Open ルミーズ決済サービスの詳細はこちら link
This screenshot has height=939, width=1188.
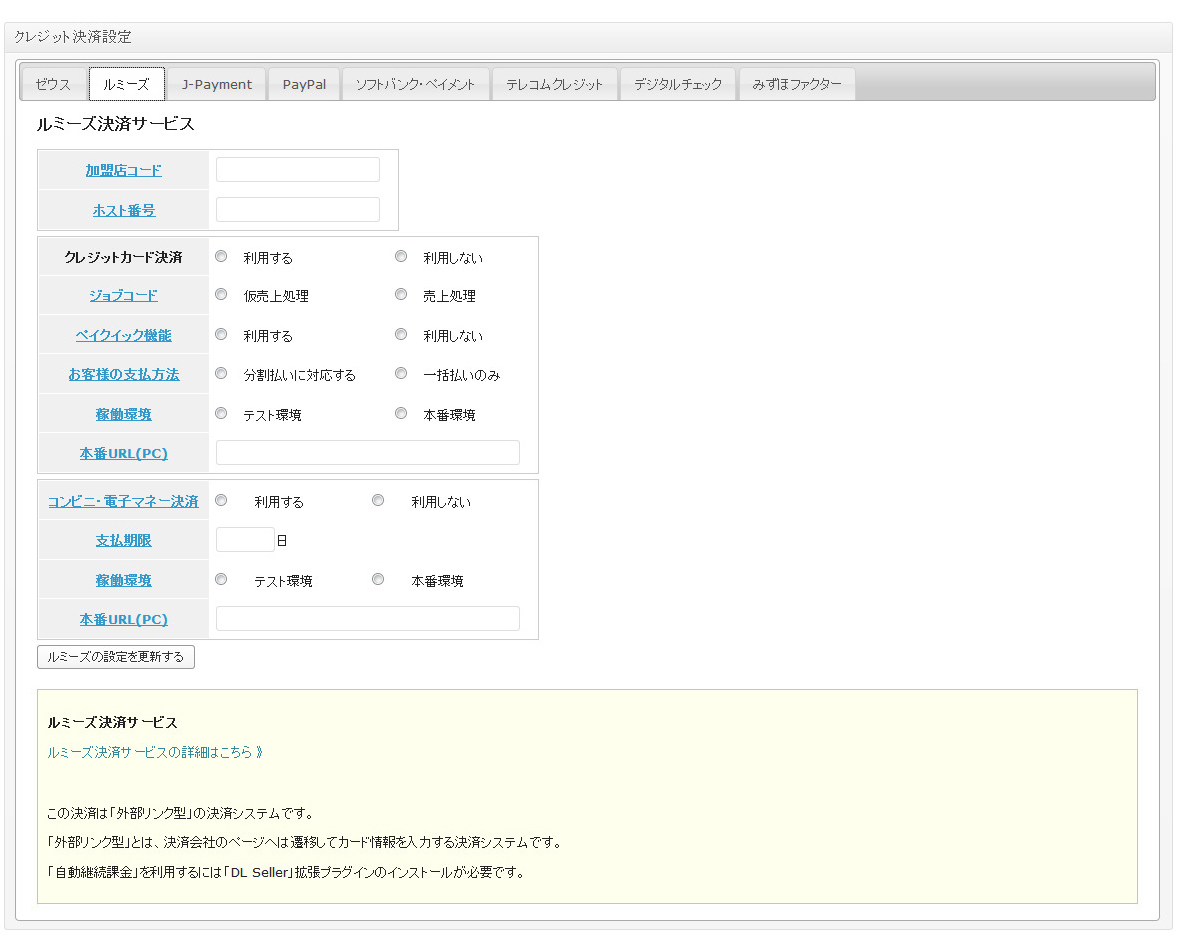point(155,752)
